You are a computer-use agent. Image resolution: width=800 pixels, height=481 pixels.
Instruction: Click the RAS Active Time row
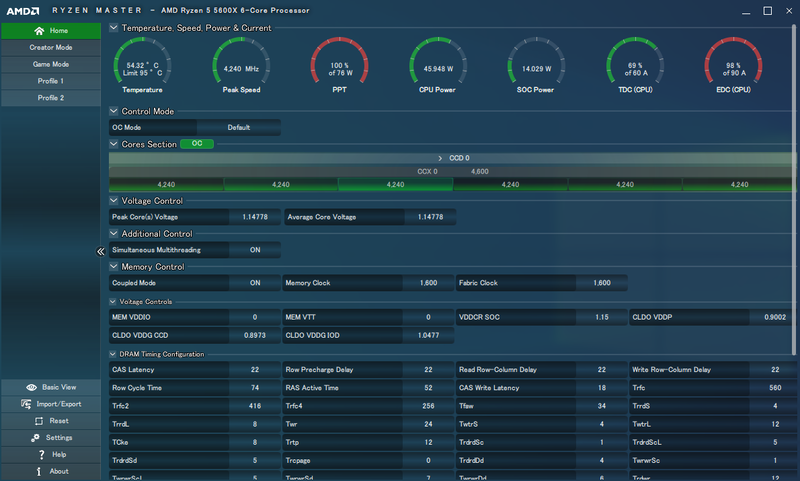click(368, 388)
